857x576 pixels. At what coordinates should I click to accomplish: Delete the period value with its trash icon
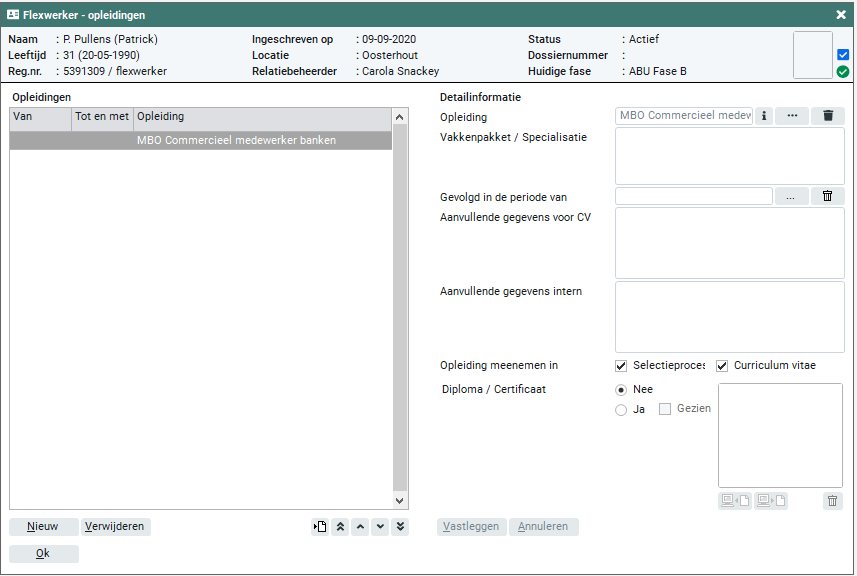tap(828, 196)
